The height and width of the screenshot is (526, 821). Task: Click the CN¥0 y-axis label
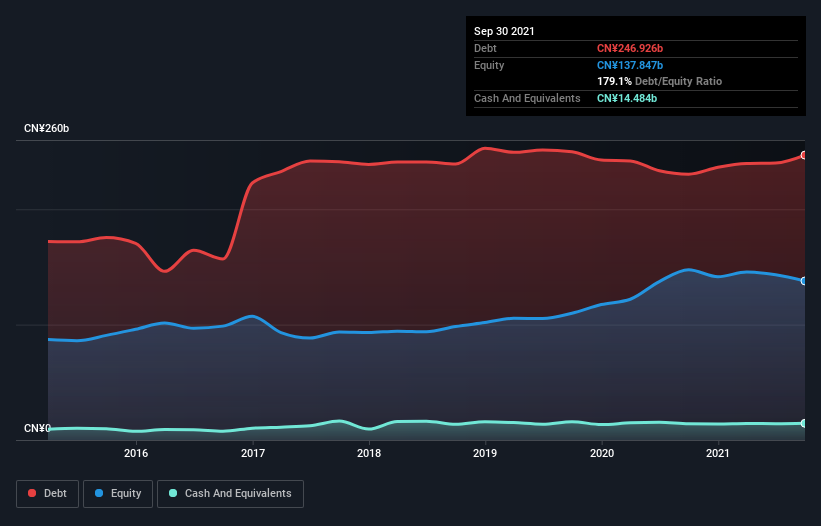37,428
